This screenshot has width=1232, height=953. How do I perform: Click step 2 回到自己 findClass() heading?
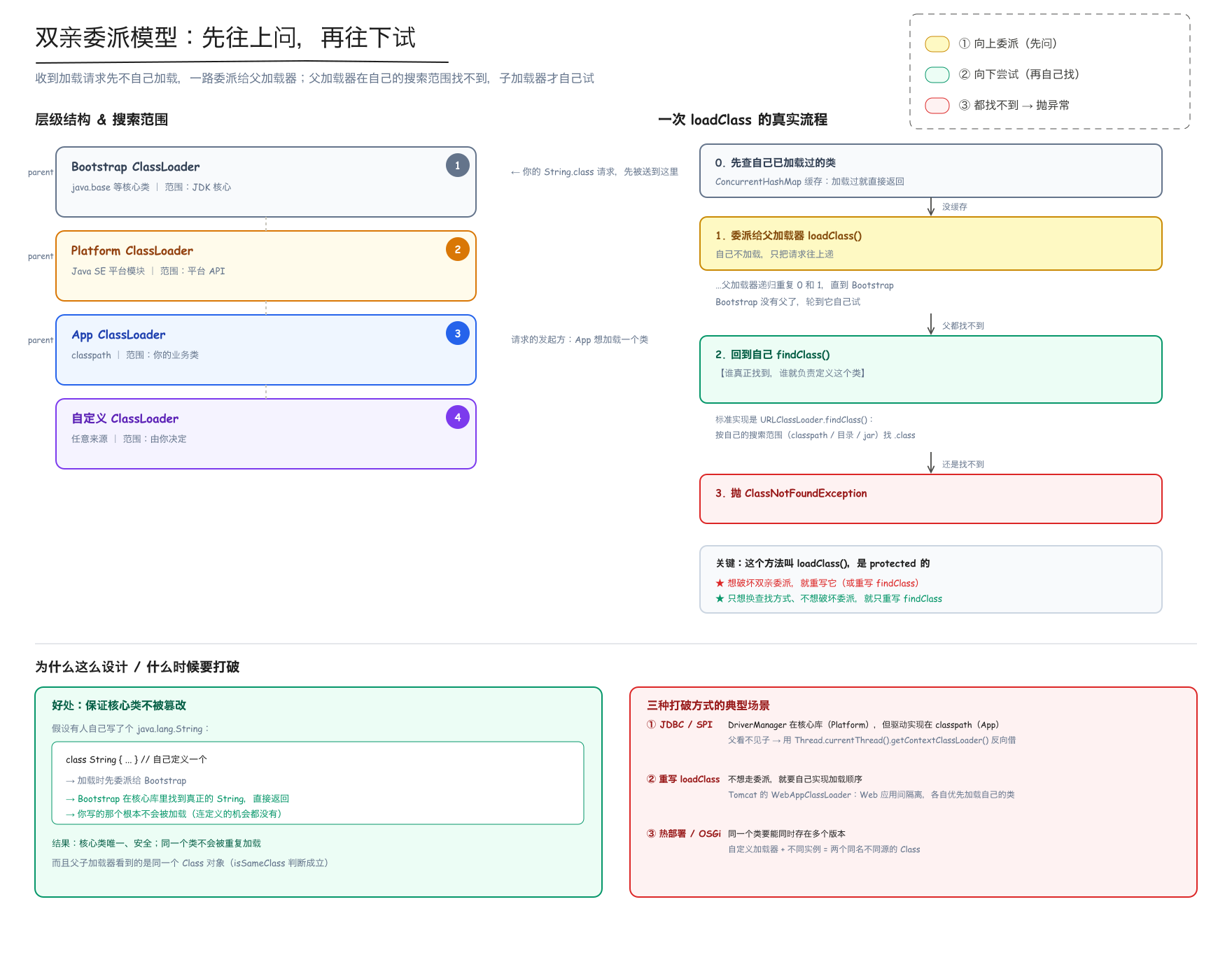772,355
